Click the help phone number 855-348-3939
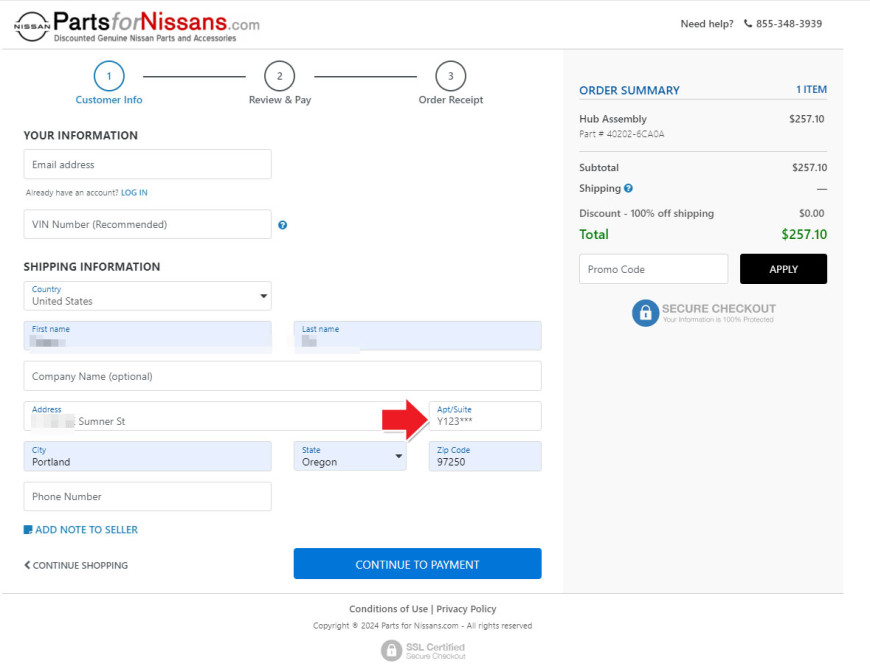 789,23
